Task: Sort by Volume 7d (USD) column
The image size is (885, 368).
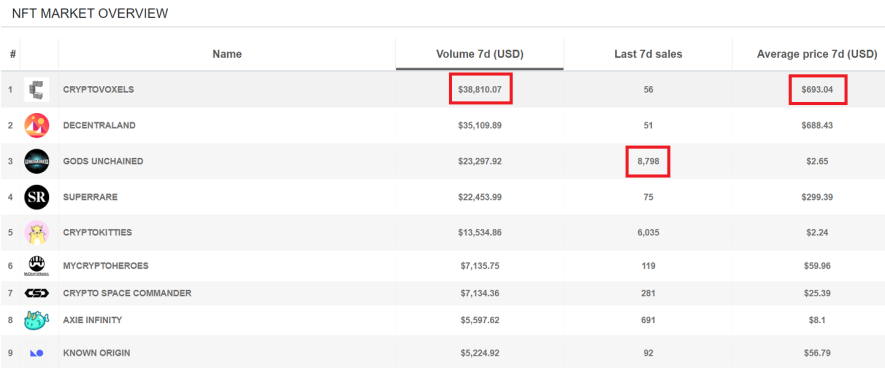Action: (480, 54)
